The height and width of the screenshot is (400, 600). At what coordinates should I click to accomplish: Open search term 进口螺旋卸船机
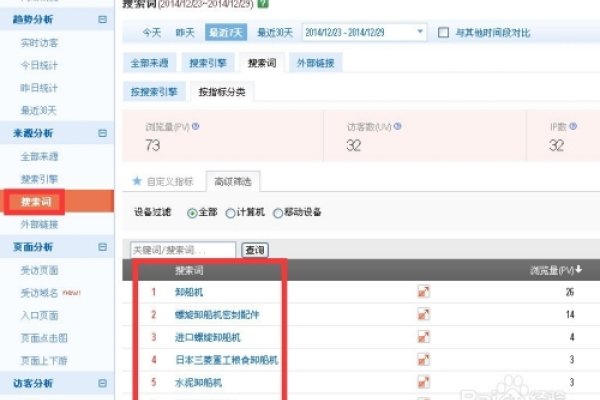(x=208, y=337)
